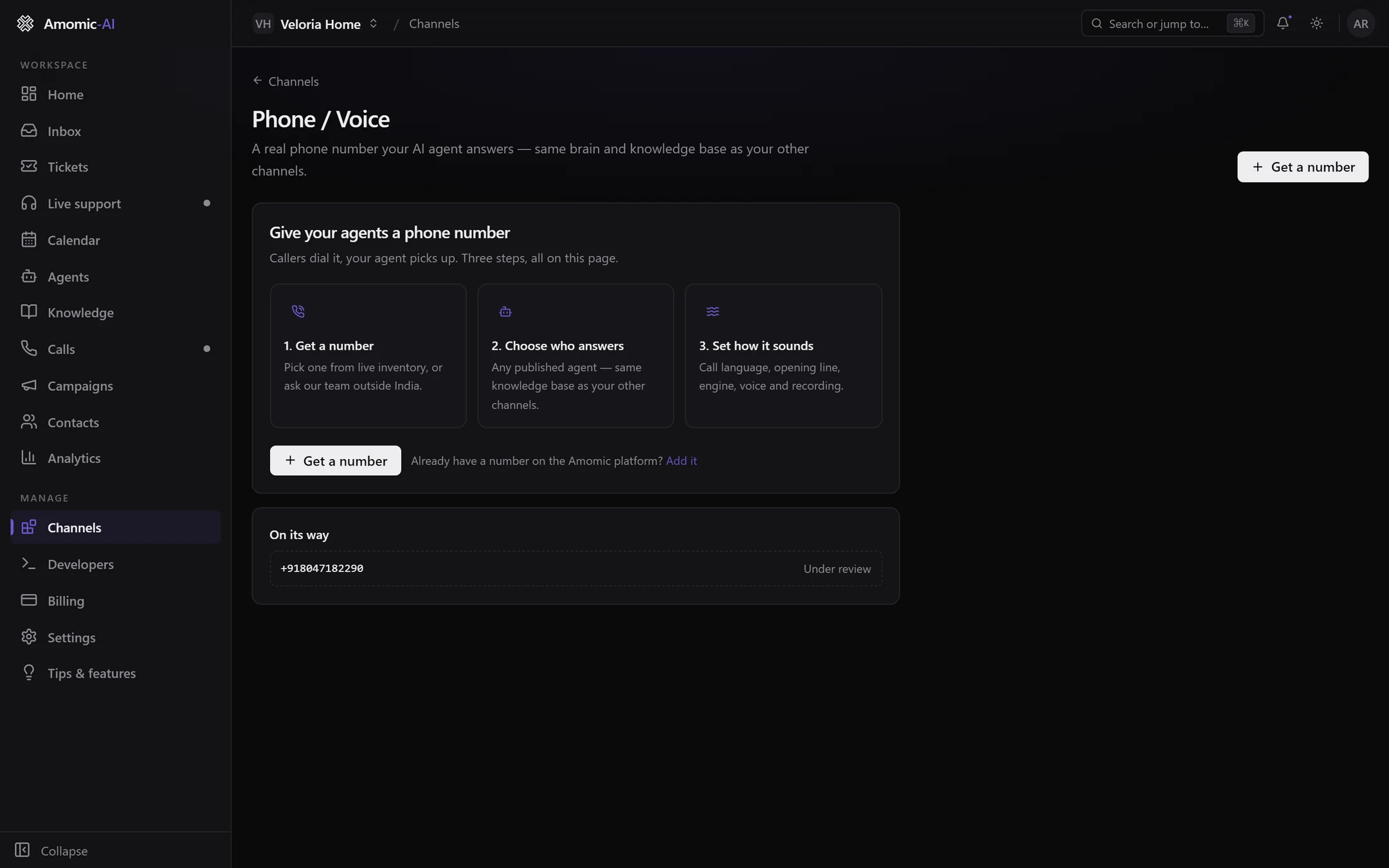Go back via the Channels arrow link
This screenshot has width=1389, height=868.
click(286, 81)
